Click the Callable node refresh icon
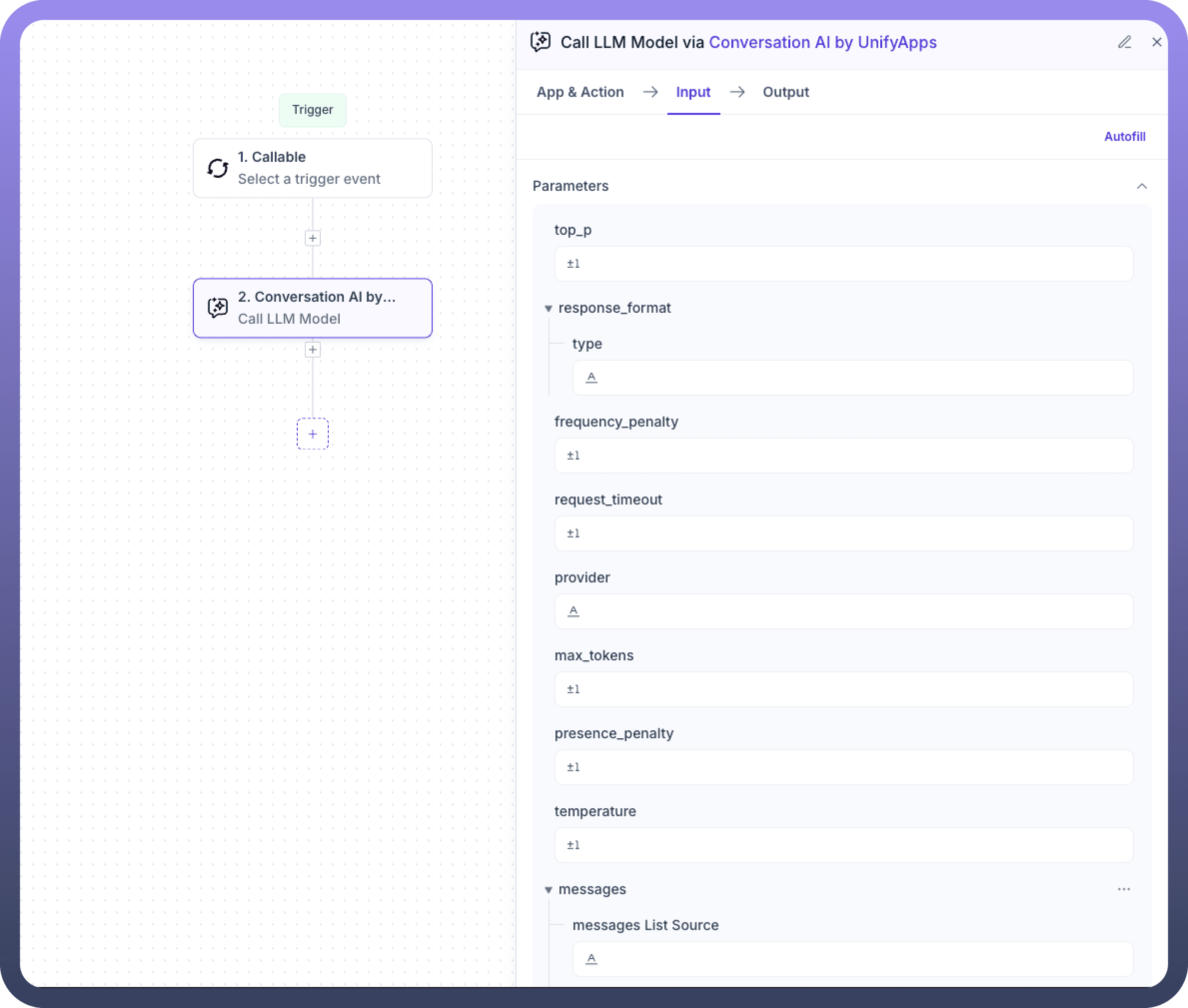Screen dimensions: 1188x1008 [x=218, y=168]
